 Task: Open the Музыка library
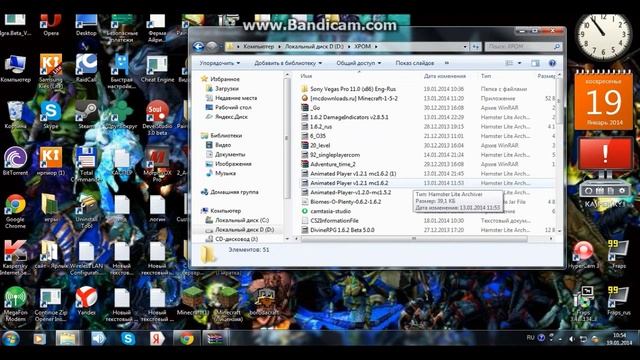pos(225,173)
